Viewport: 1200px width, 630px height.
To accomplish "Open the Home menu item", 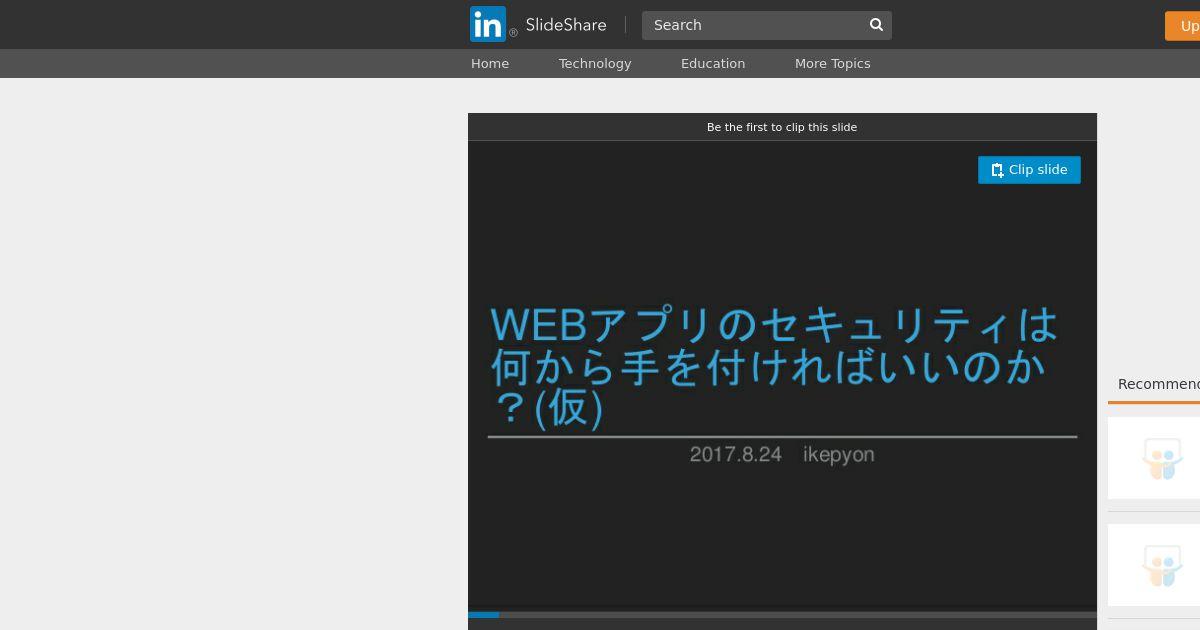I will pyautogui.click(x=490, y=63).
